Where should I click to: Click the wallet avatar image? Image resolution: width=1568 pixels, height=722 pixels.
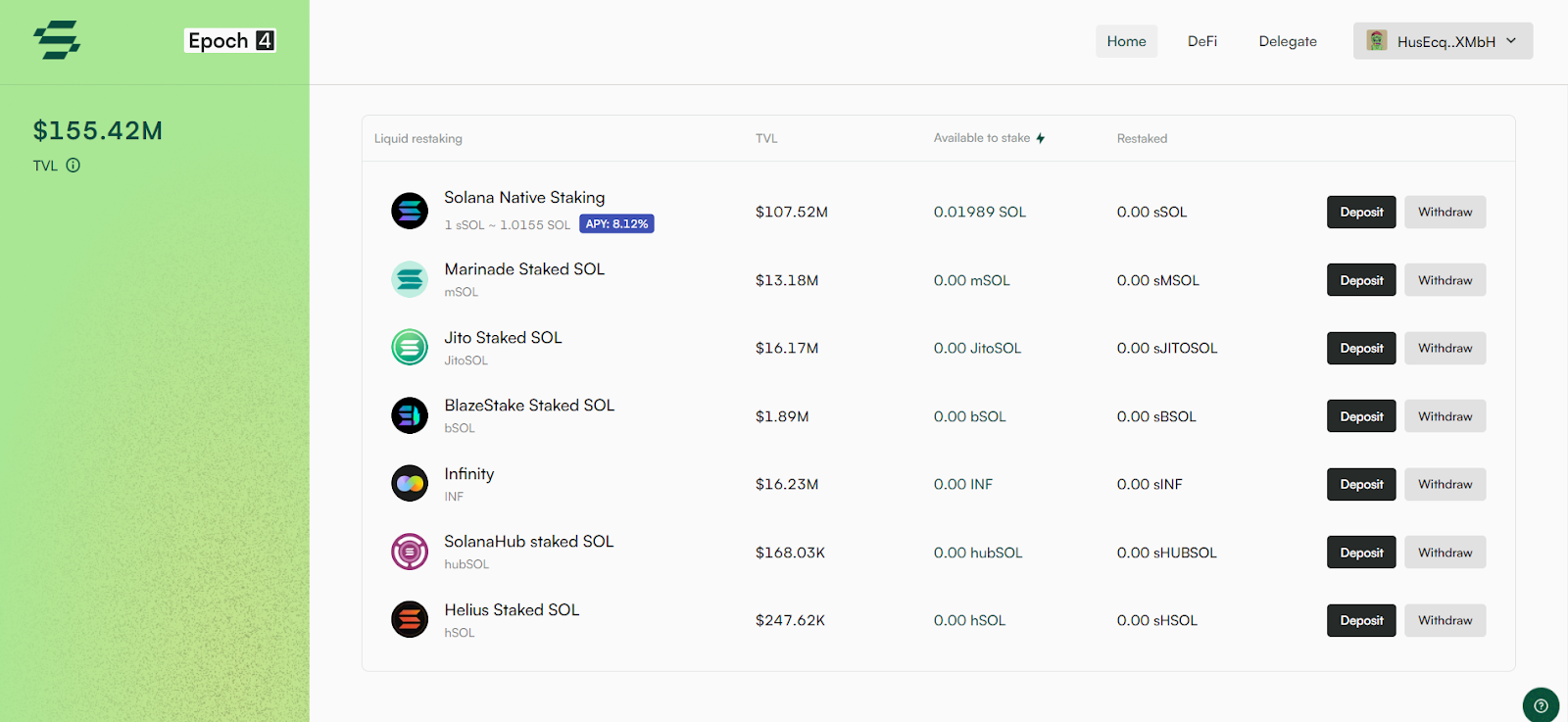coord(1377,41)
